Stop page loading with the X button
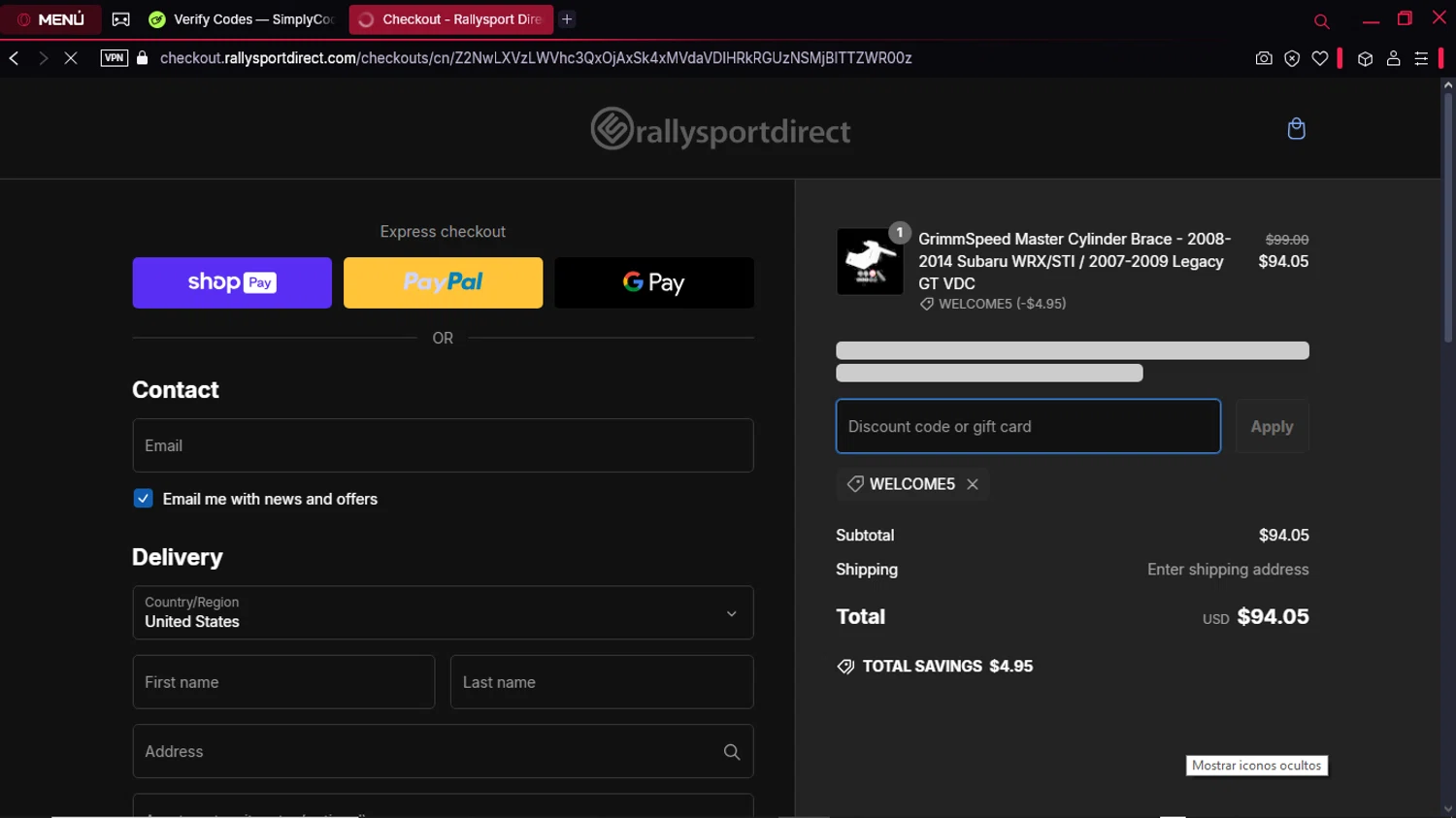This screenshot has height=818, width=1456. coord(71,58)
